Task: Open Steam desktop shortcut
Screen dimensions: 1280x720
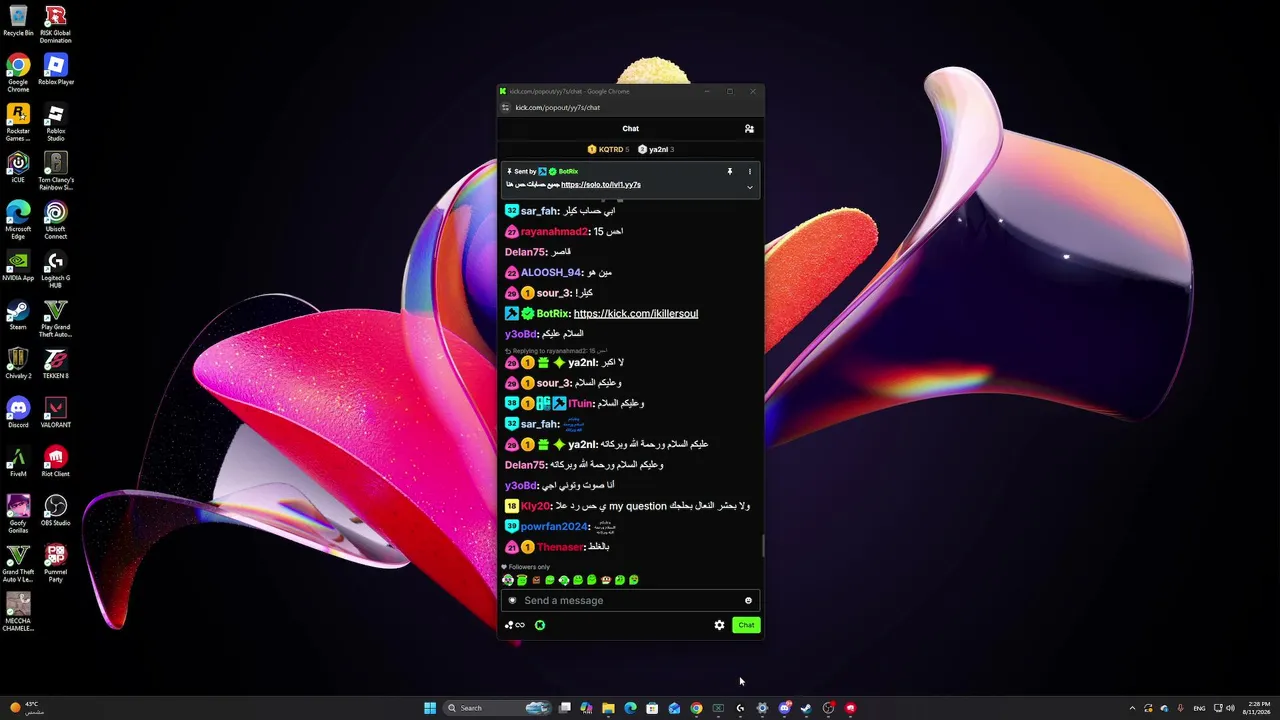Action: (18, 315)
